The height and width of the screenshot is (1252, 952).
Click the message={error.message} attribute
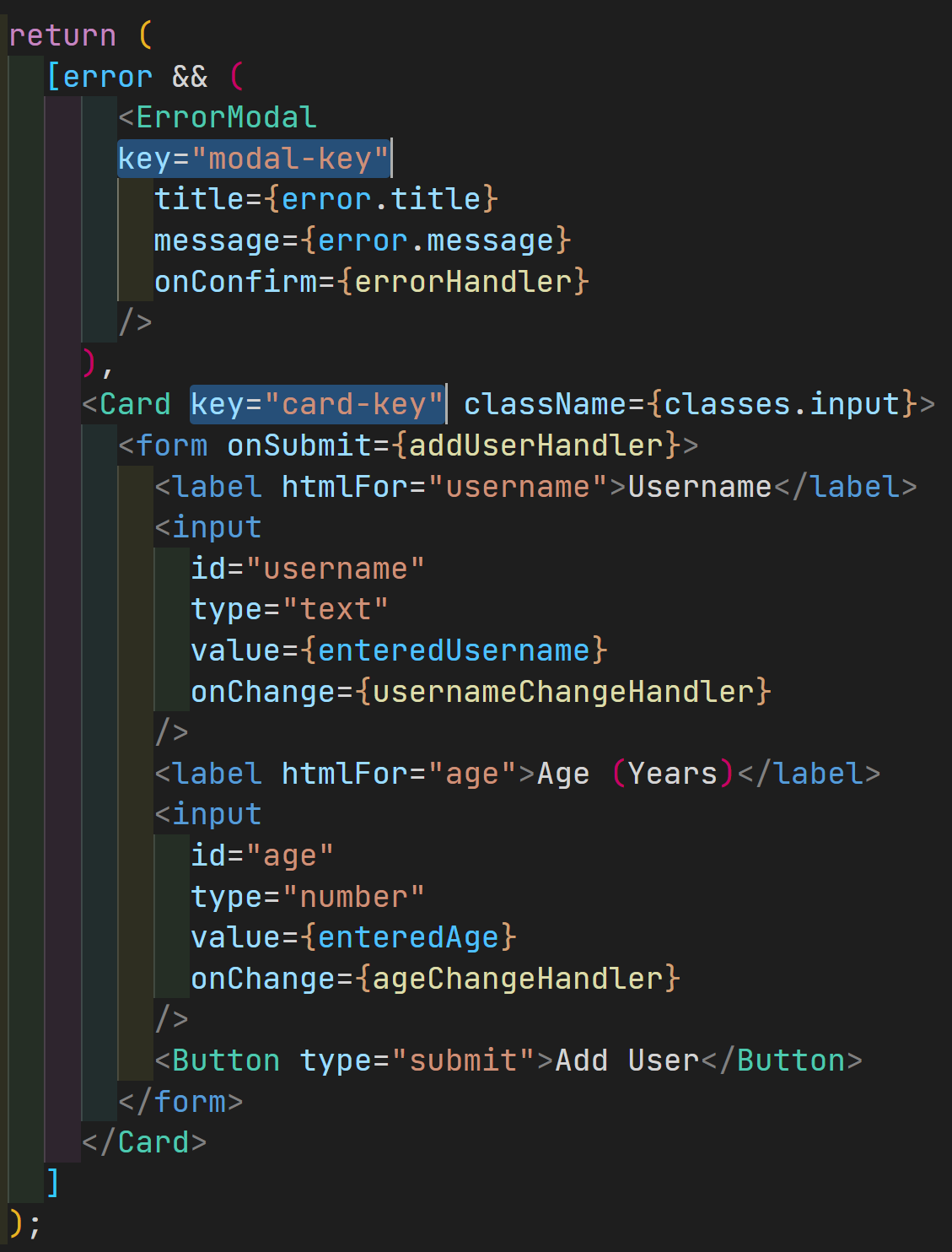363,240
